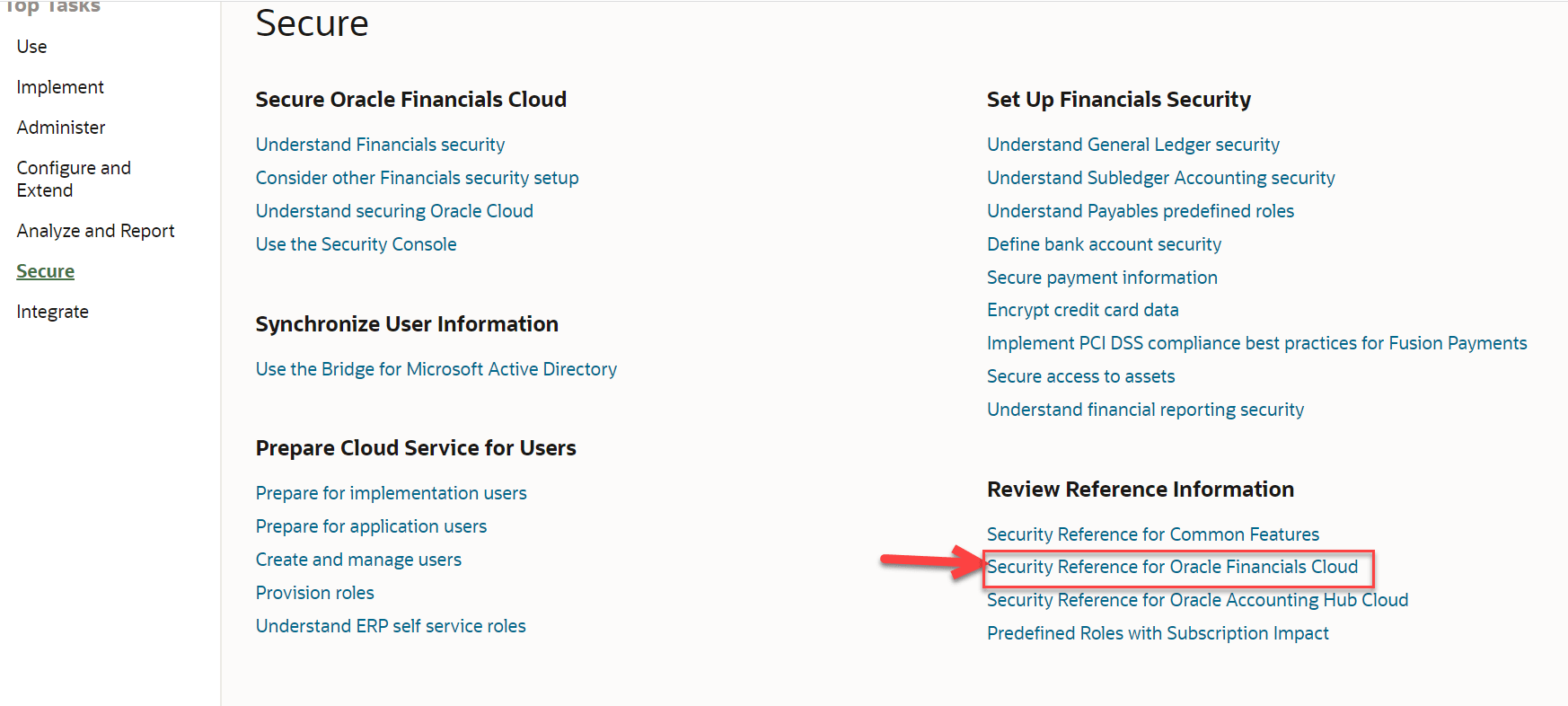Open Security Reference for Oracle Financials Cloud
The image size is (1568, 706).
tap(1172, 567)
